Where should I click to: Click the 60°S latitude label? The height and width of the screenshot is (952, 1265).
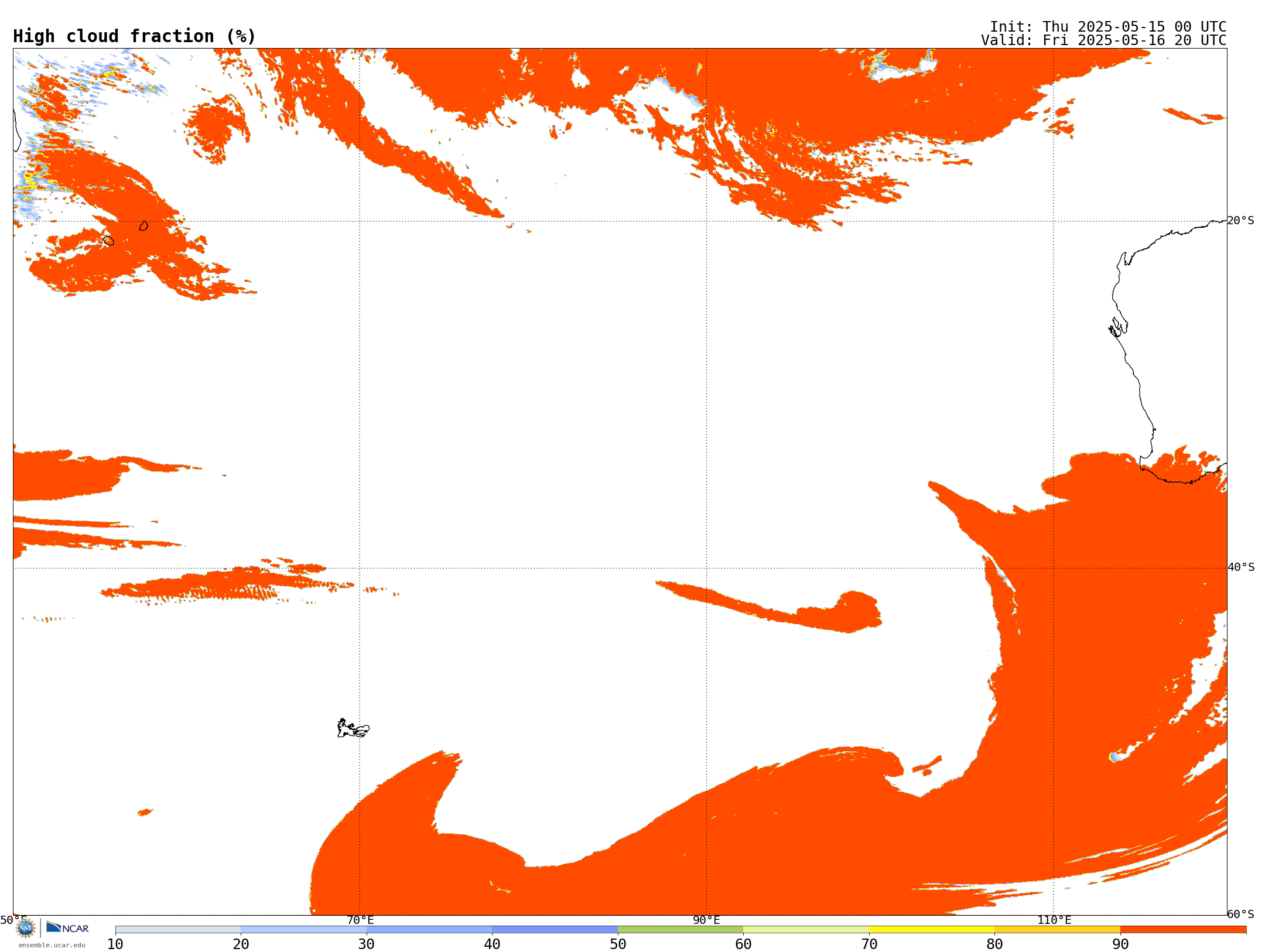point(1241,914)
